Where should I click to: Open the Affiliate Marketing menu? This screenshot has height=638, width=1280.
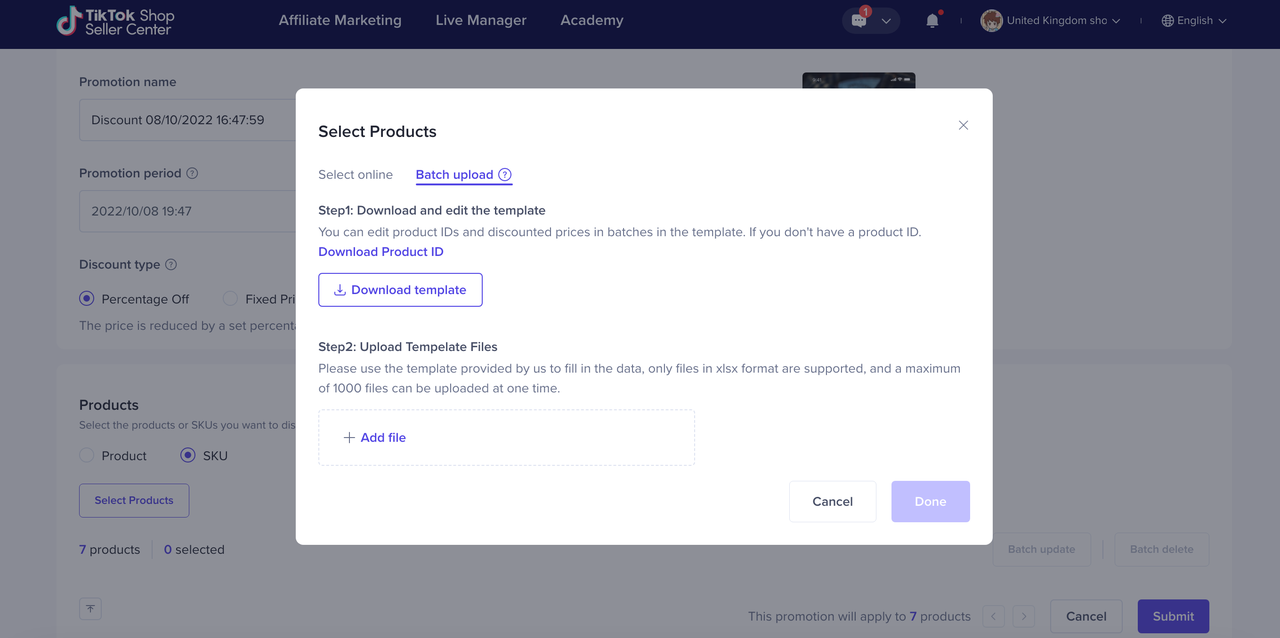pyautogui.click(x=340, y=21)
